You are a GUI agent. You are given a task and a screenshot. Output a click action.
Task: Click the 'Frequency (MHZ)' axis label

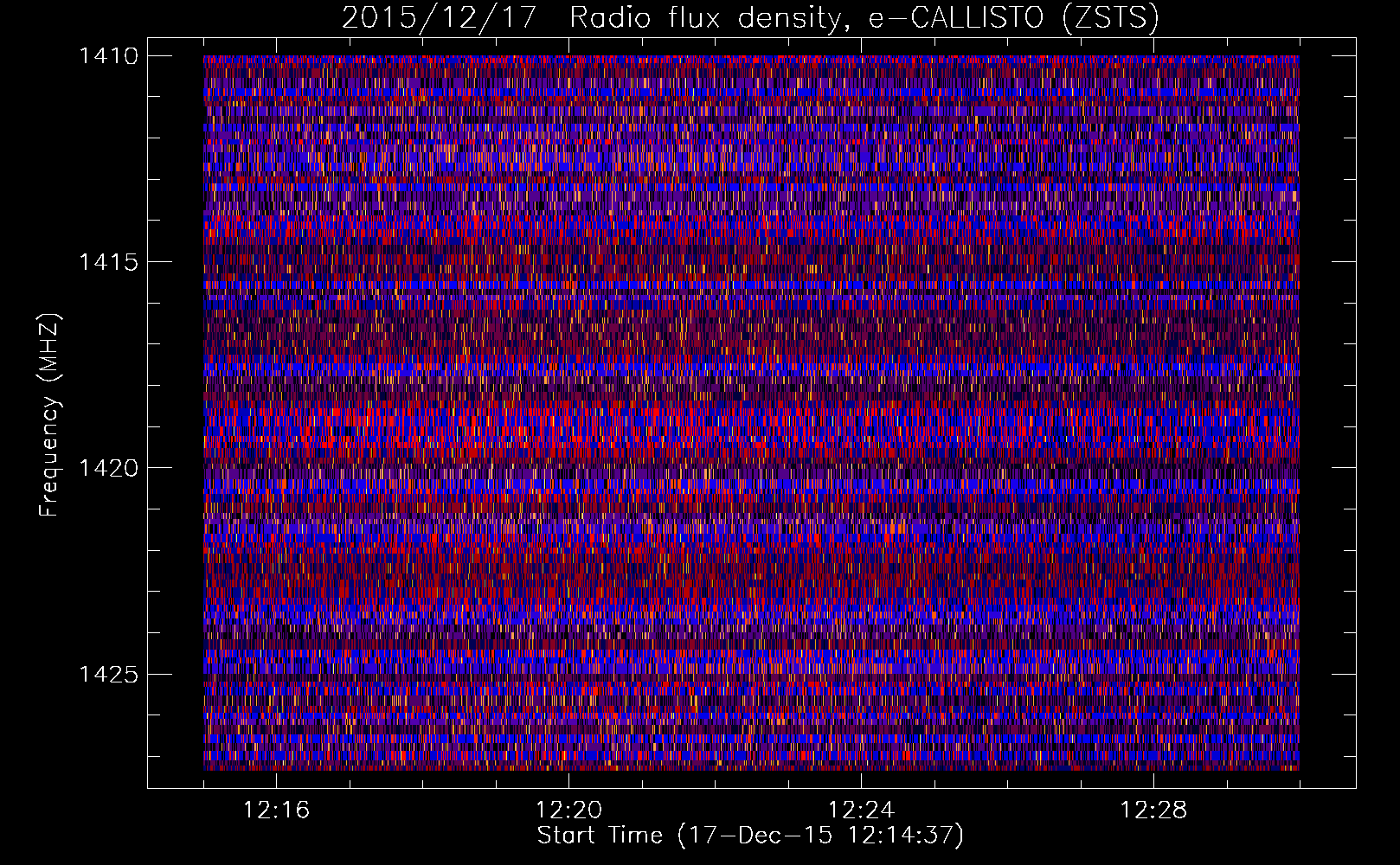49,415
